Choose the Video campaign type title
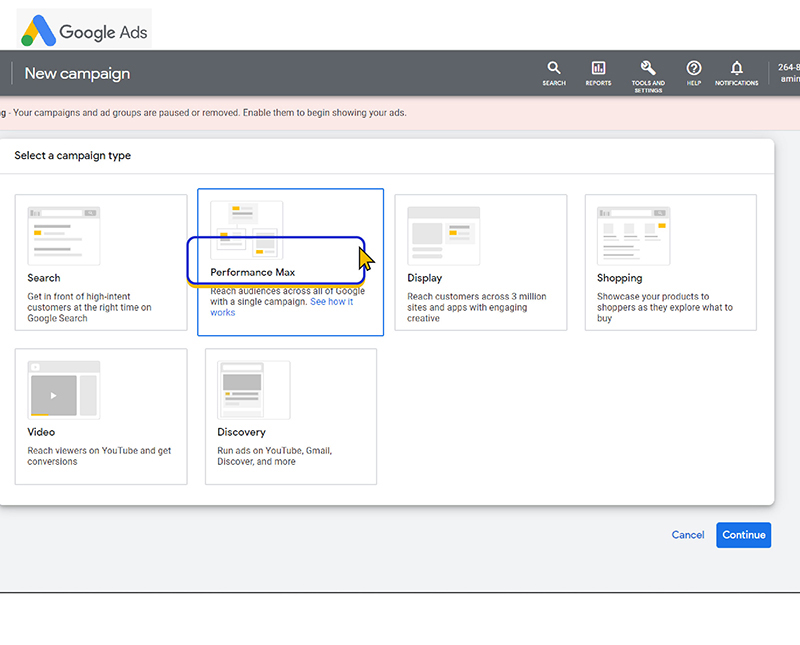This screenshot has height=645, width=800. pyautogui.click(x=41, y=432)
